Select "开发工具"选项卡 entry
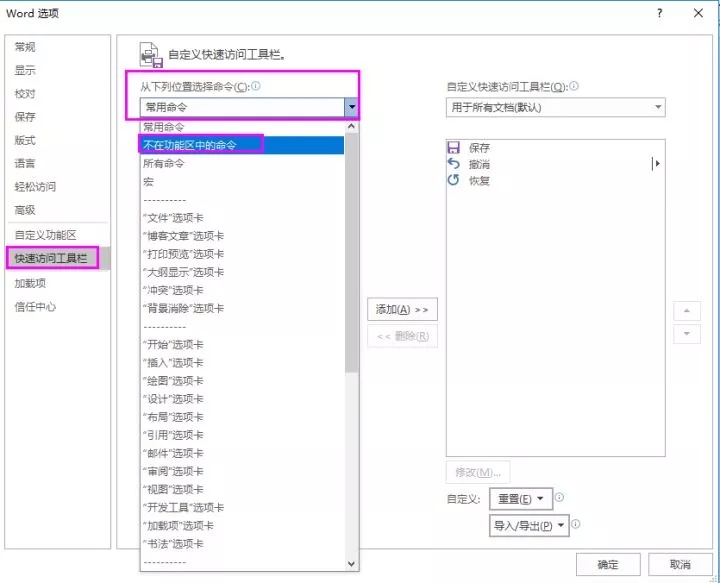Image resolution: width=720 pixels, height=583 pixels. (242, 508)
